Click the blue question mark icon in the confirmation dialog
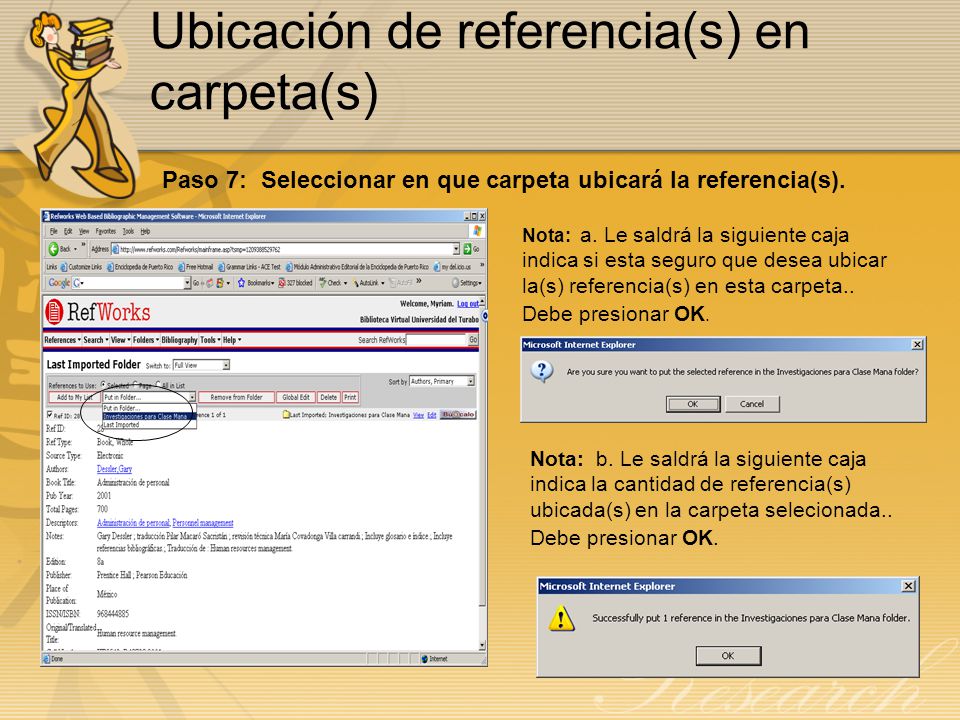The height and width of the screenshot is (720, 960). coord(542,372)
